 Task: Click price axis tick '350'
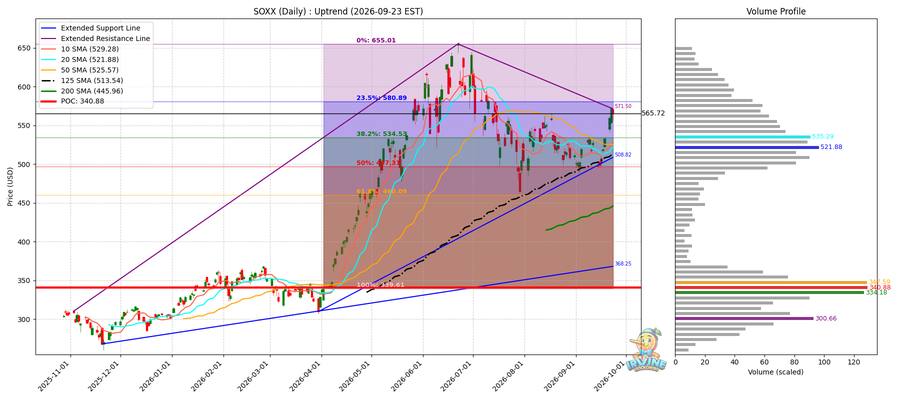tap(26, 281)
